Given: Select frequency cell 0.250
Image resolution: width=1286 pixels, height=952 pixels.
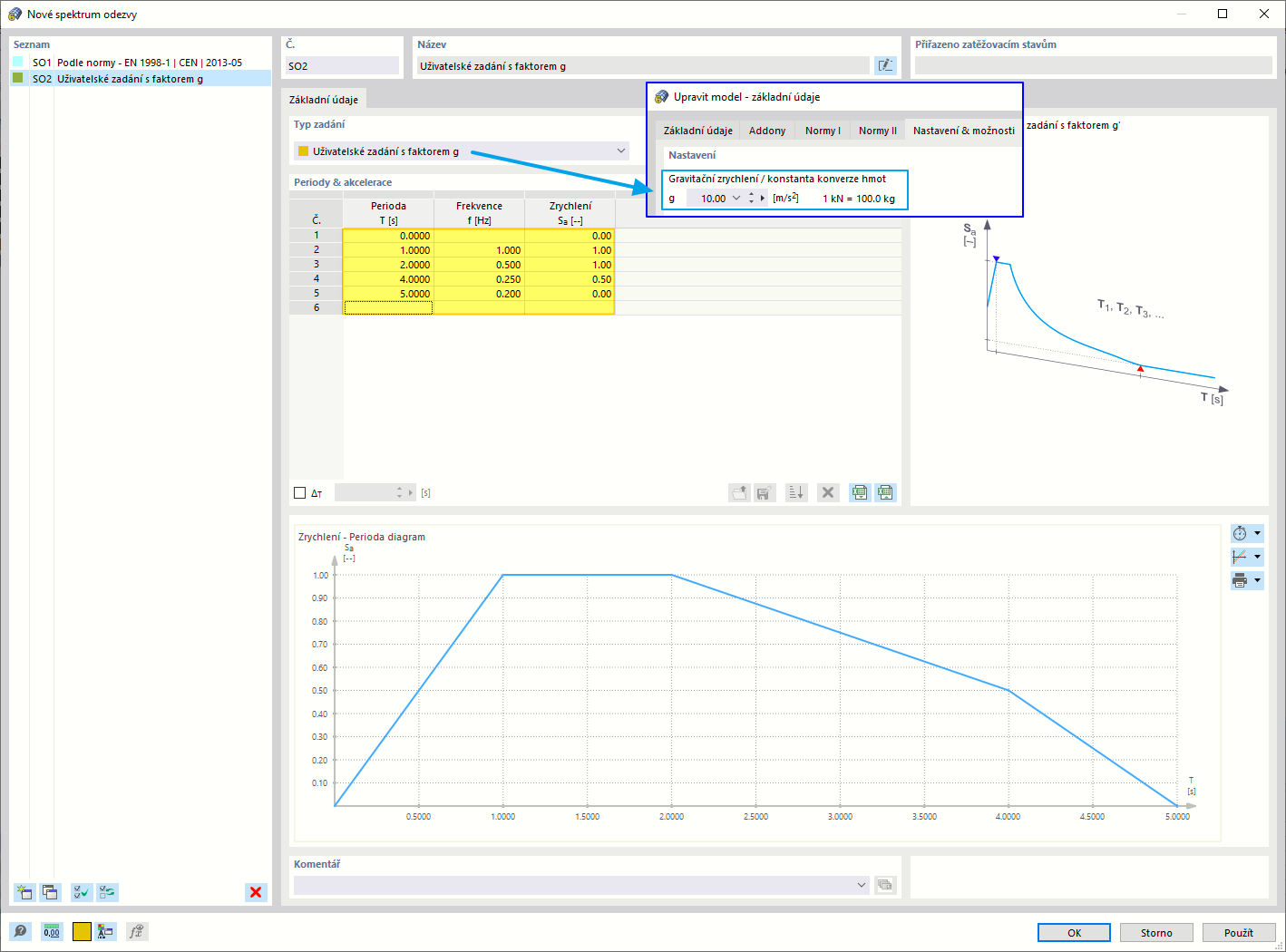Looking at the screenshot, I should (479, 279).
